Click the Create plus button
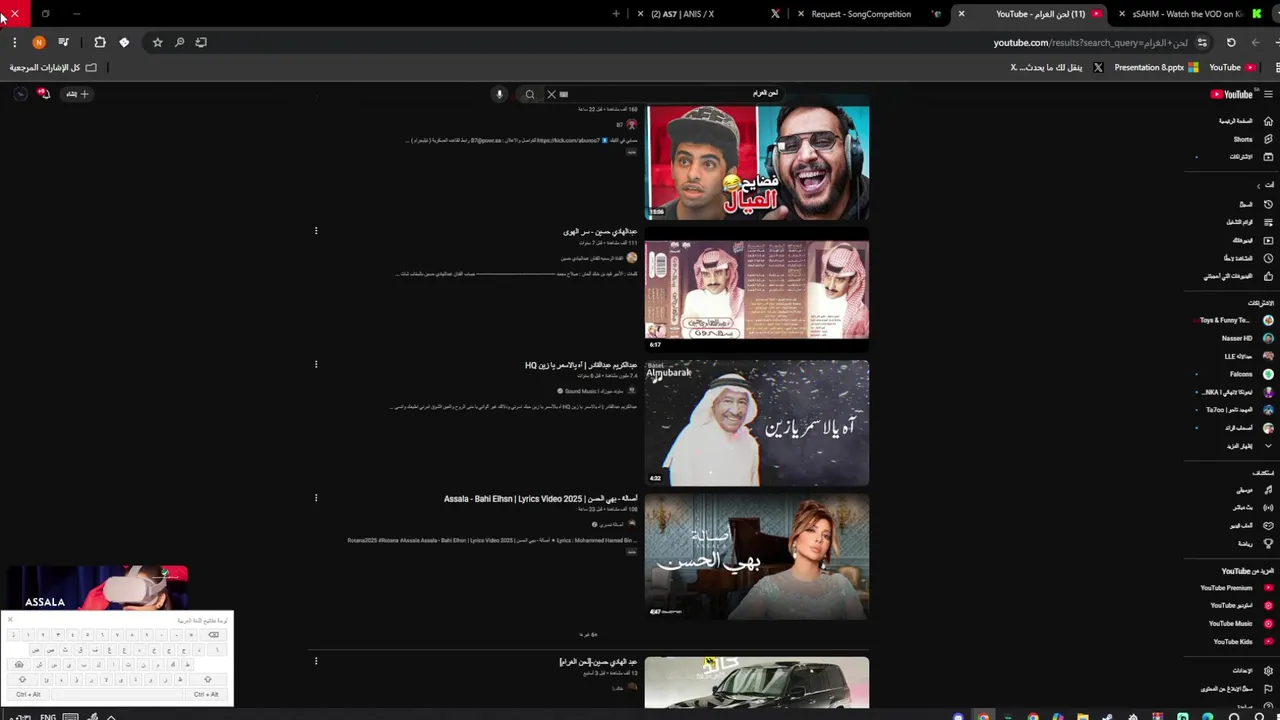 (x=77, y=94)
